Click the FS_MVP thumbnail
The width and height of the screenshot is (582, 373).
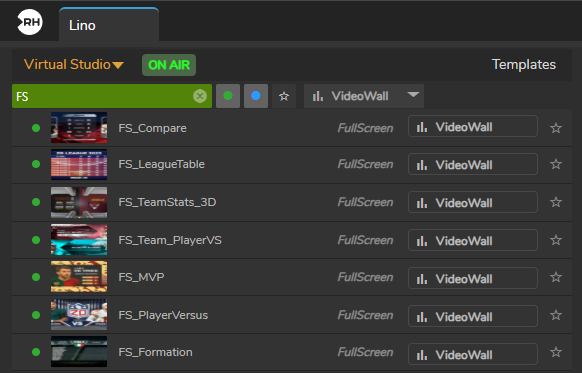coord(79,277)
